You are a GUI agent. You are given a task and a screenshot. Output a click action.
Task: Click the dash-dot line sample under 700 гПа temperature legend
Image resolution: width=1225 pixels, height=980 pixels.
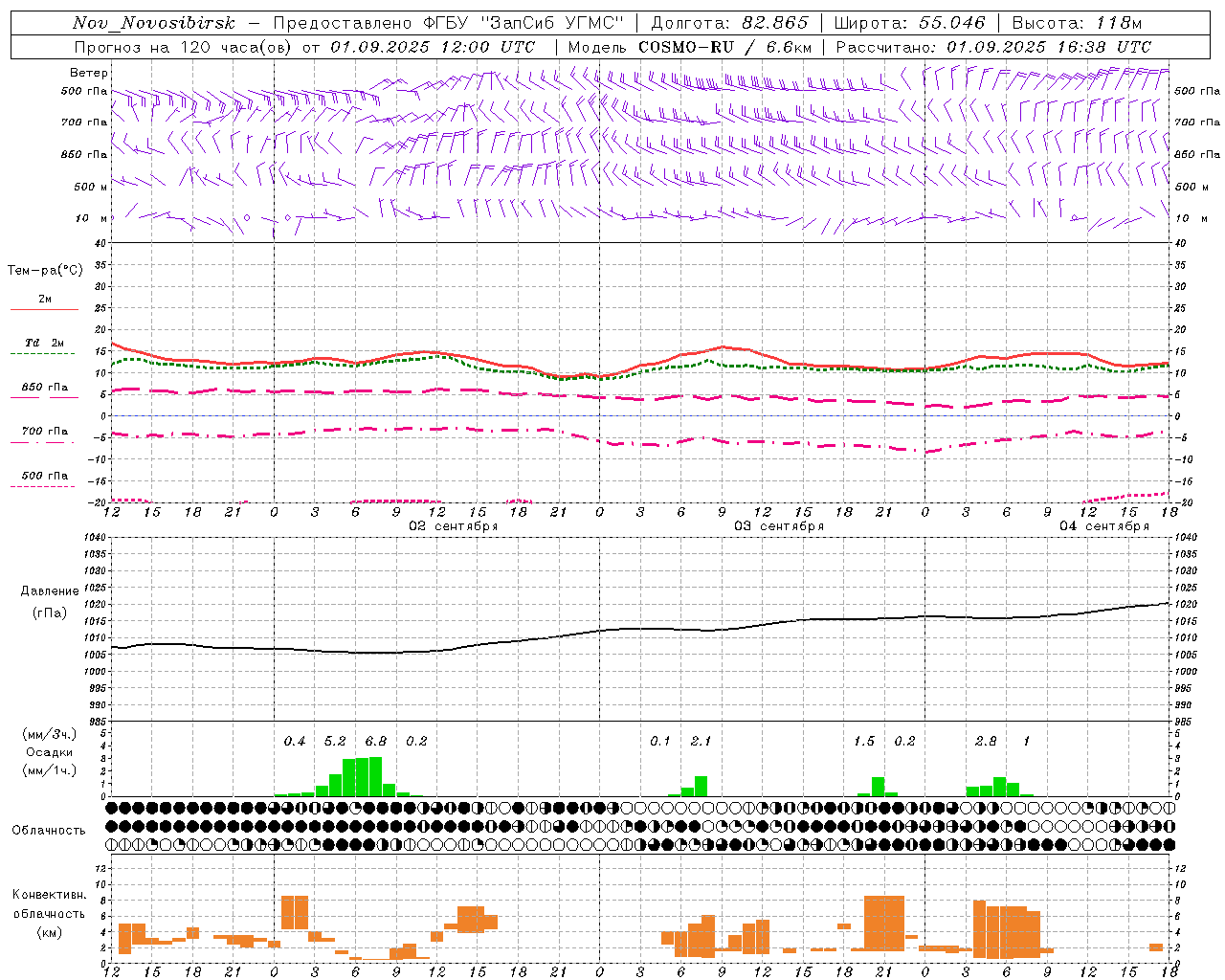click(x=44, y=442)
